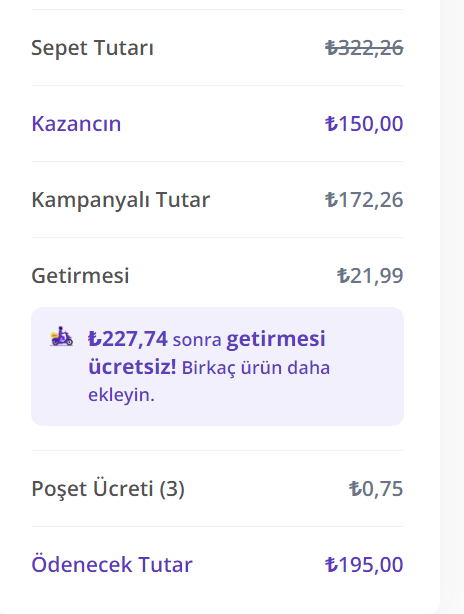Click the ₺172,26 campaign total

(364, 200)
